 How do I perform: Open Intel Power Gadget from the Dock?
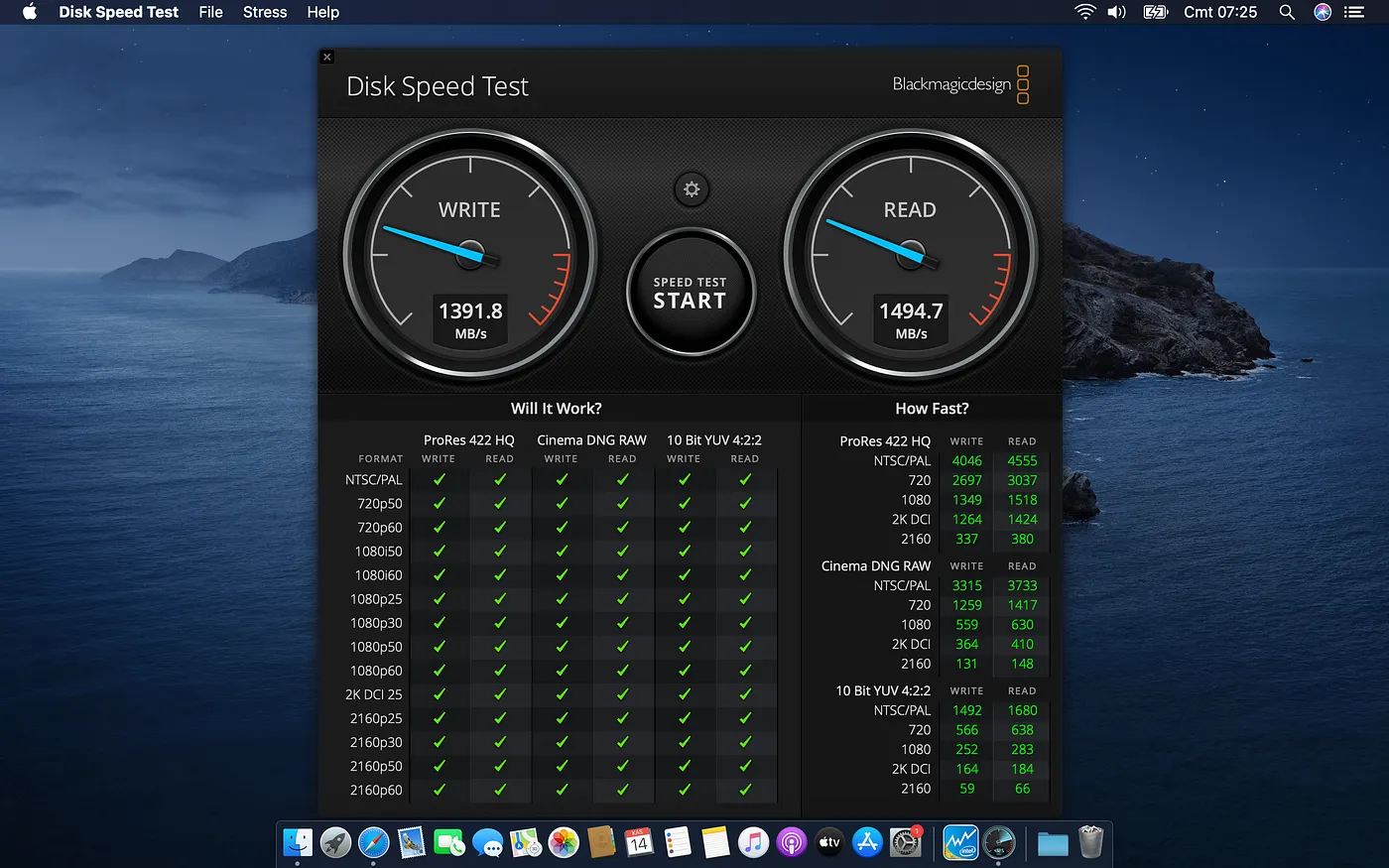(960, 842)
